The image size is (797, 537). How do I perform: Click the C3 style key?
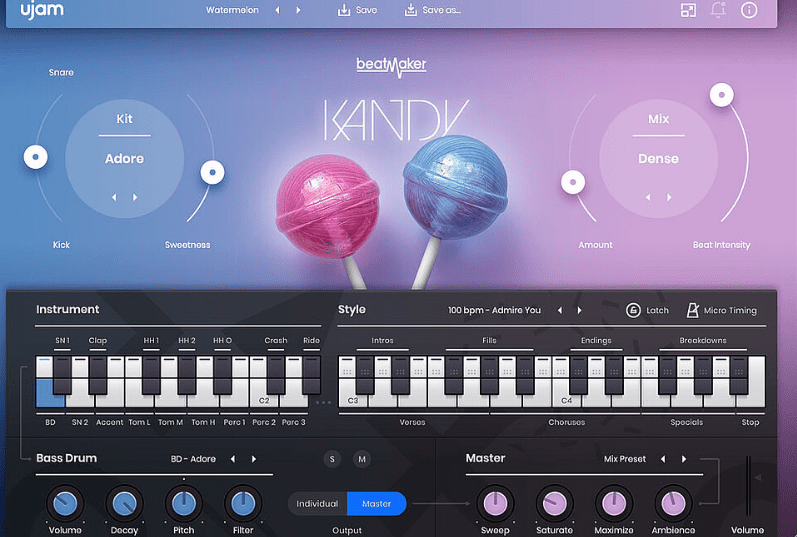(353, 401)
